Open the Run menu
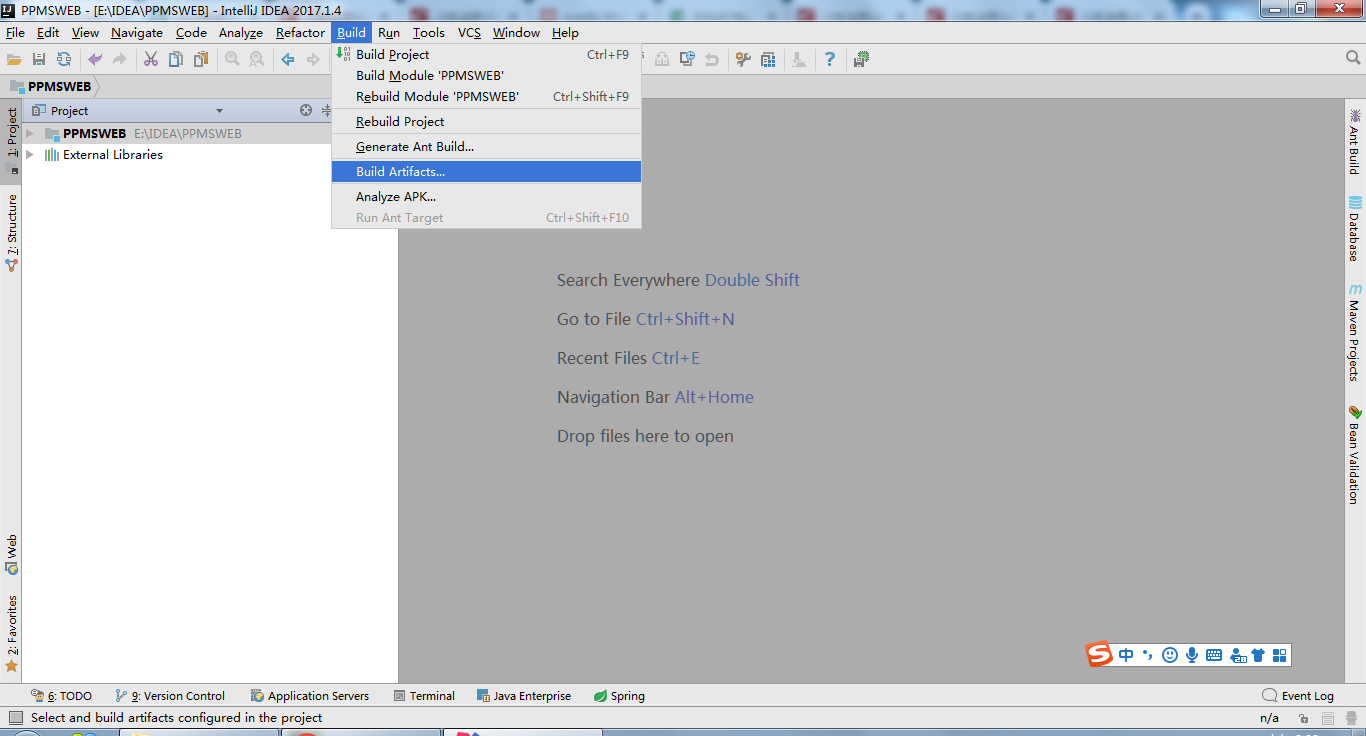Viewport: 1366px width, 736px height. coord(389,33)
